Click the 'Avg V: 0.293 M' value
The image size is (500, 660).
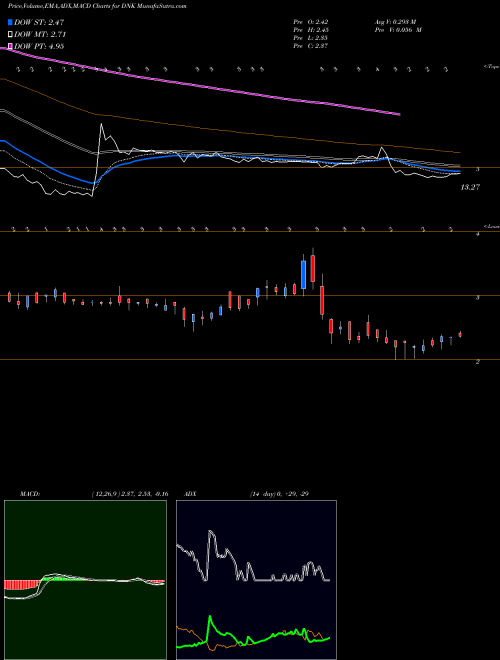[395, 22]
